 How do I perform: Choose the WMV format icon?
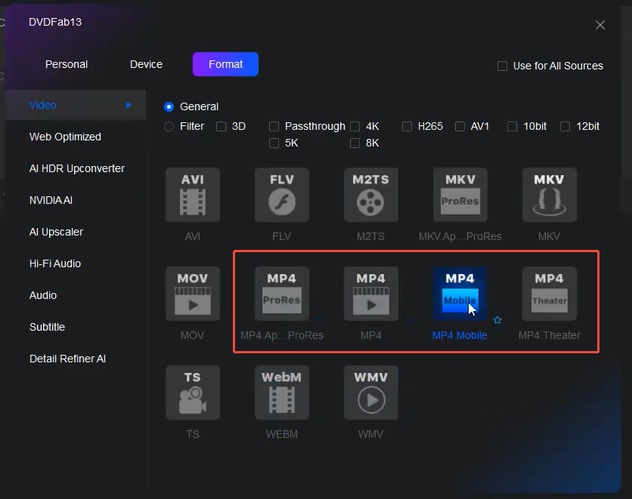(x=371, y=393)
